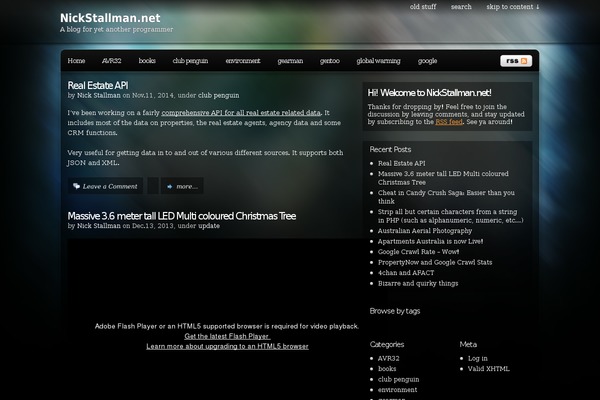Open recent post 'Google Crawl Rate - Wow!'
Image resolution: width=600 pixels, height=400 pixels.
(x=418, y=252)
